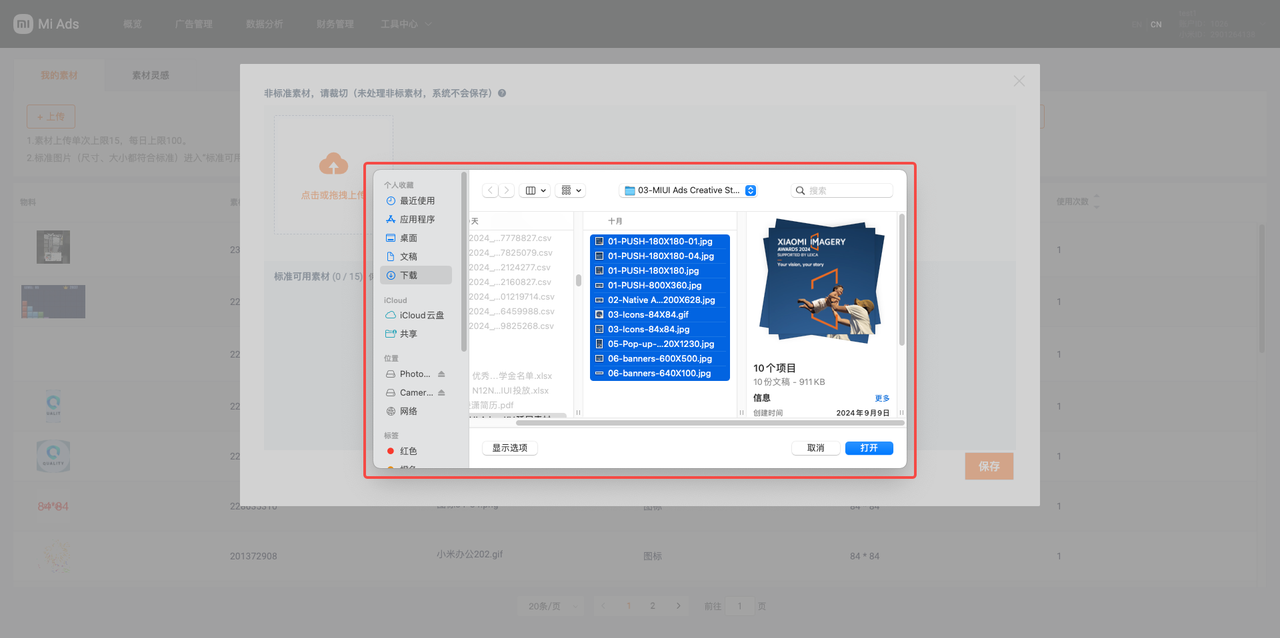Open 应用程序 (Applications) in sidebar
This screenshot has width=1280, height=638.
pos(416,219)
